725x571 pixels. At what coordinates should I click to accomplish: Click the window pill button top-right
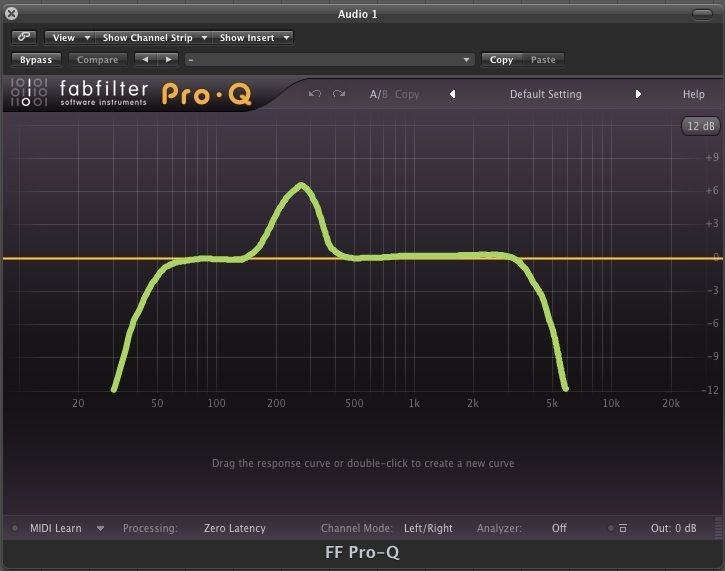click(702, 14)
